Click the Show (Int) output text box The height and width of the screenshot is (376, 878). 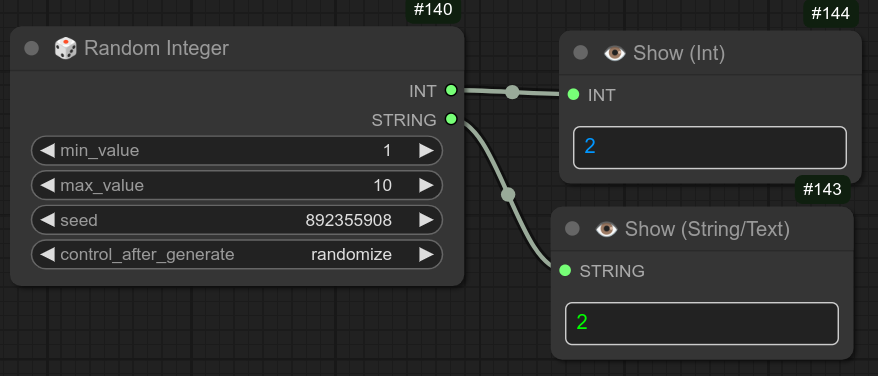tap(709, 147)
